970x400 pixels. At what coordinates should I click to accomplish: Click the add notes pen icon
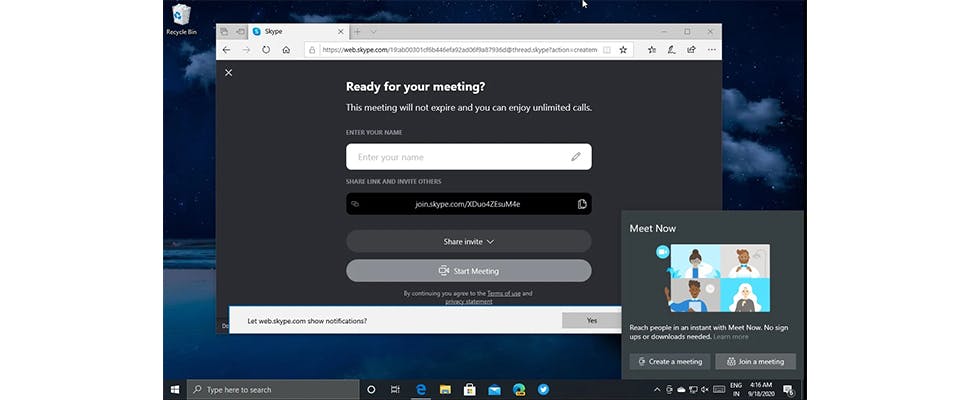pos(671,50)
